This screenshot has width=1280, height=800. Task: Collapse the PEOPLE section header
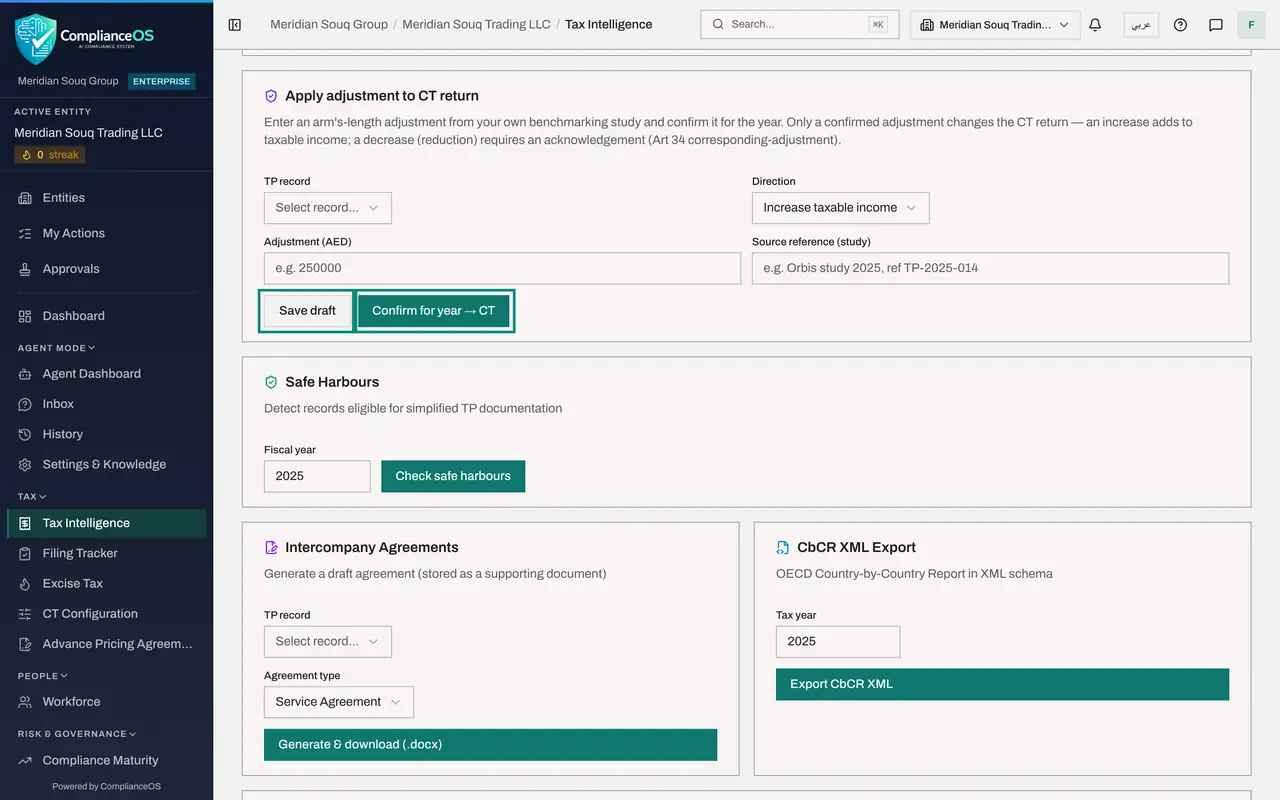tap(43, 676)
